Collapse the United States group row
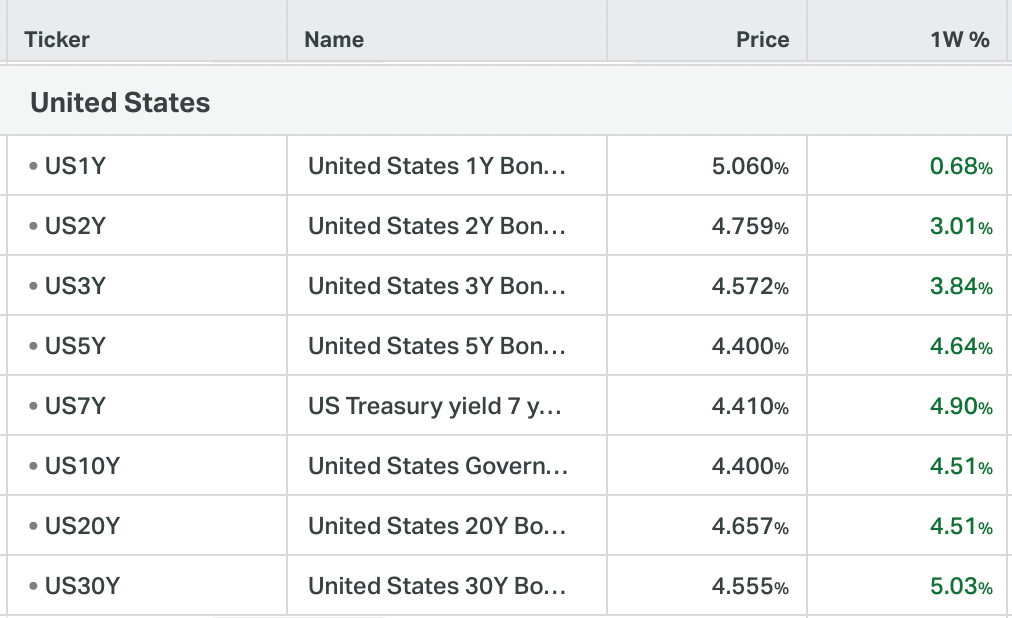Viewport: 1012px width, 618px height. click(120, 102)
